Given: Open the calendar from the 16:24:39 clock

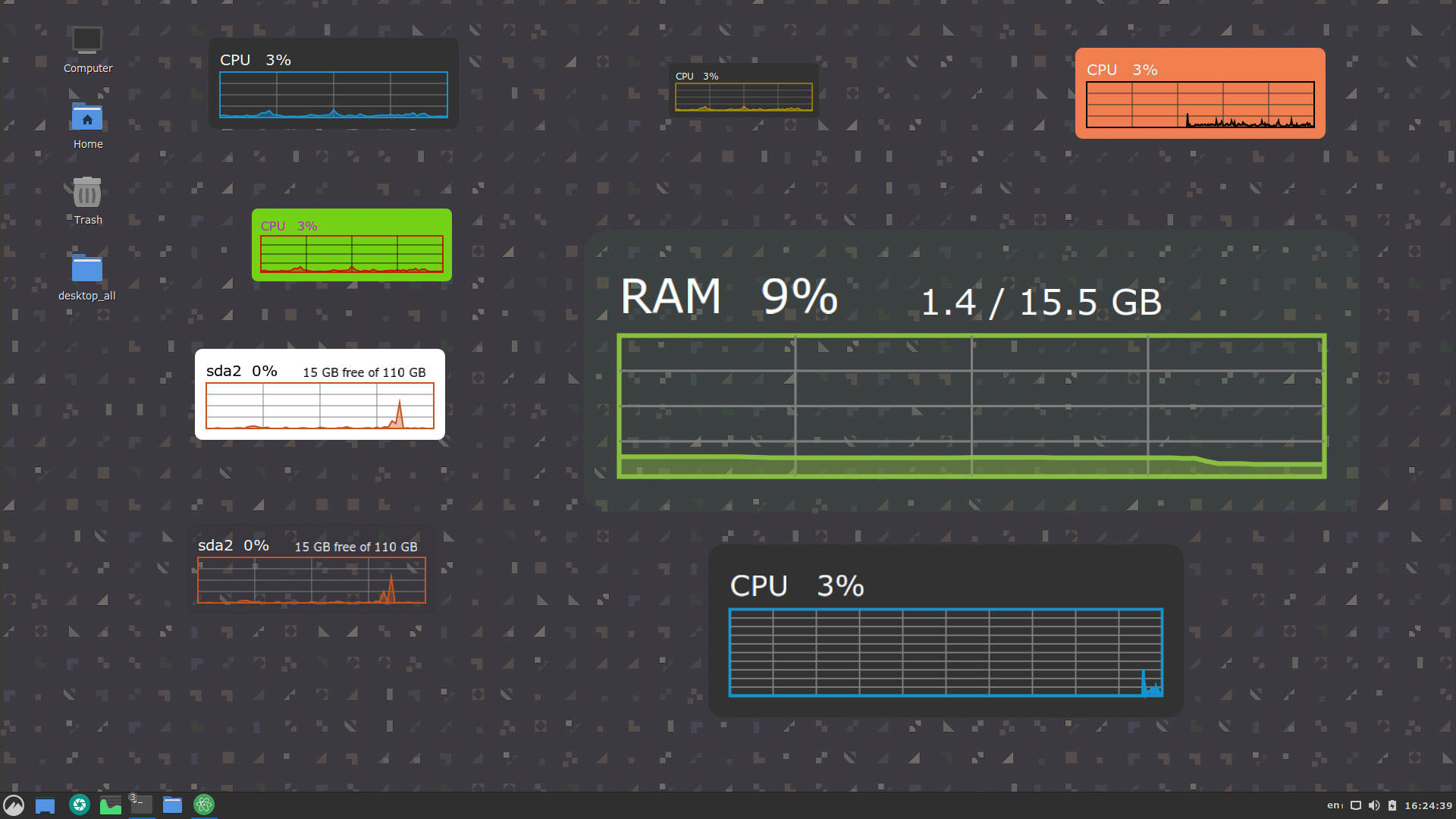Looking at the screenshot, I should coord(1428,805).
